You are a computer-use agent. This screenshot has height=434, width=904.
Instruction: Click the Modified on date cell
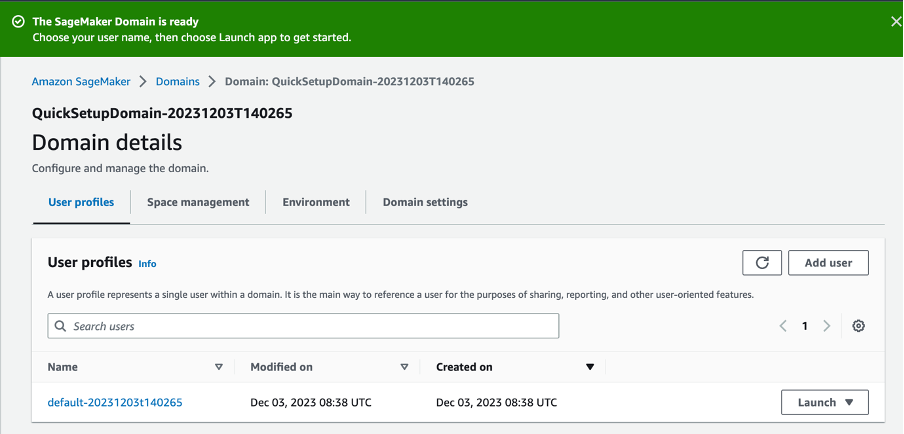pyautogui.click(x=311, y=402)
